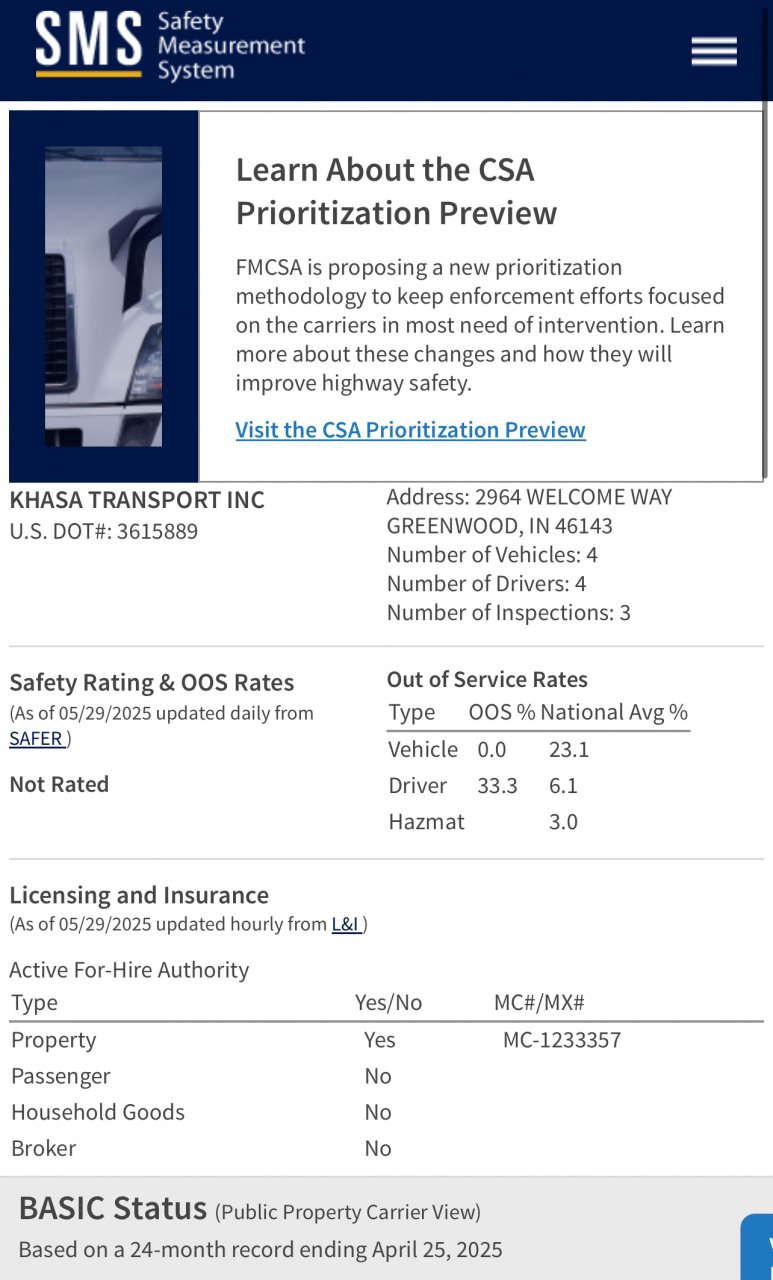Click the MC-1233357 authority number
This screenshot has height=1280, width=773.
pos(561,1040)
